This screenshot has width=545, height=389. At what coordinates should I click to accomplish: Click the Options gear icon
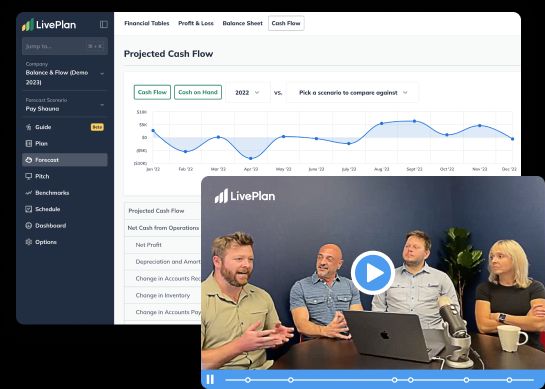29,242
